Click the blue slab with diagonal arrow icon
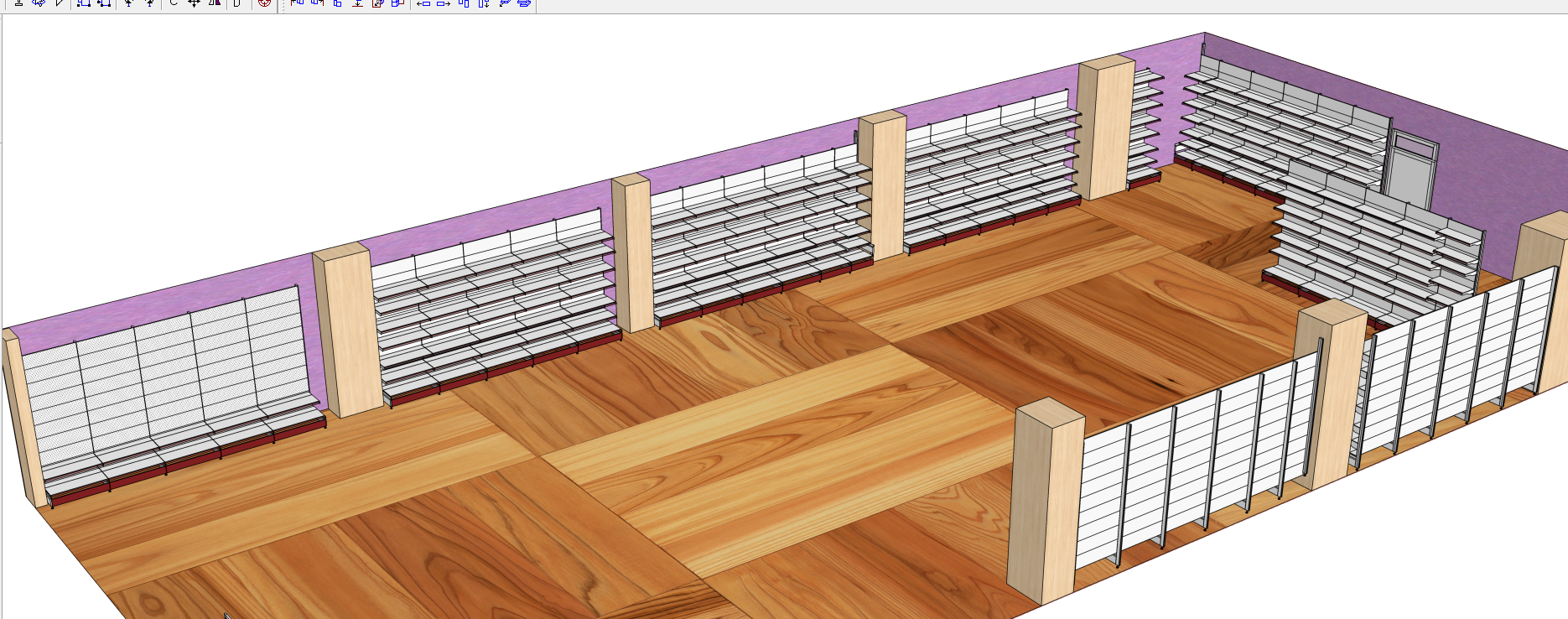Screen dimensions: 1568x619 (x=504, y=3)
